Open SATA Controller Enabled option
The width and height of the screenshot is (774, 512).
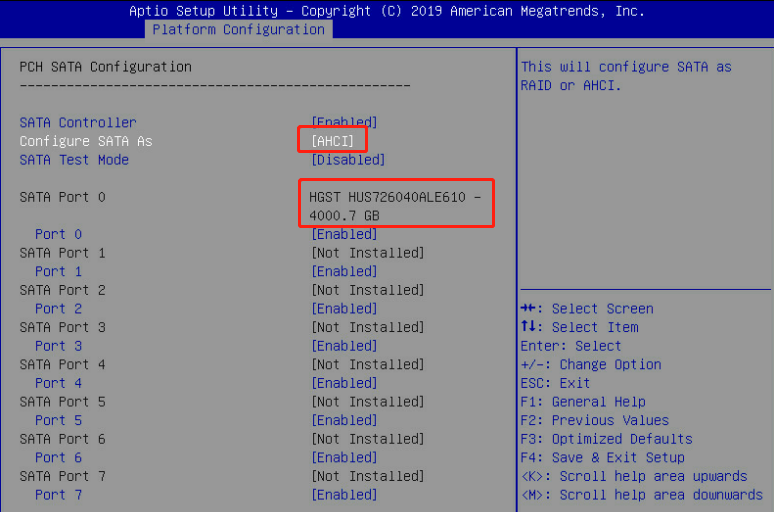[344, 122]
